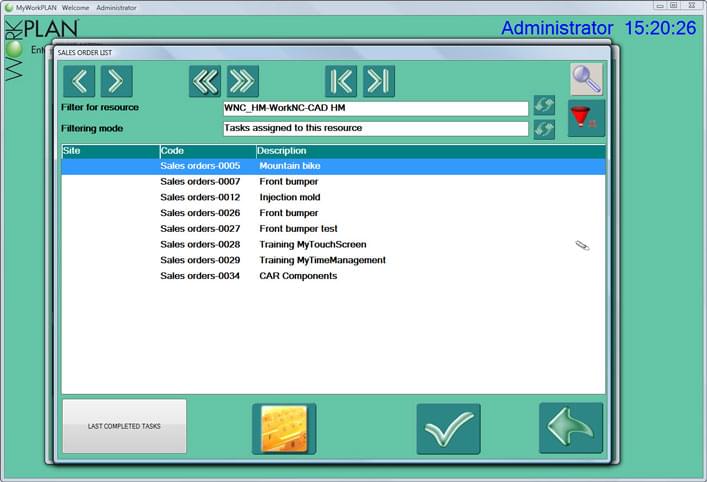This screenshot has height=482, width=707.
Task: Sort by the Description column header
Action: click(x=430, y=151)
